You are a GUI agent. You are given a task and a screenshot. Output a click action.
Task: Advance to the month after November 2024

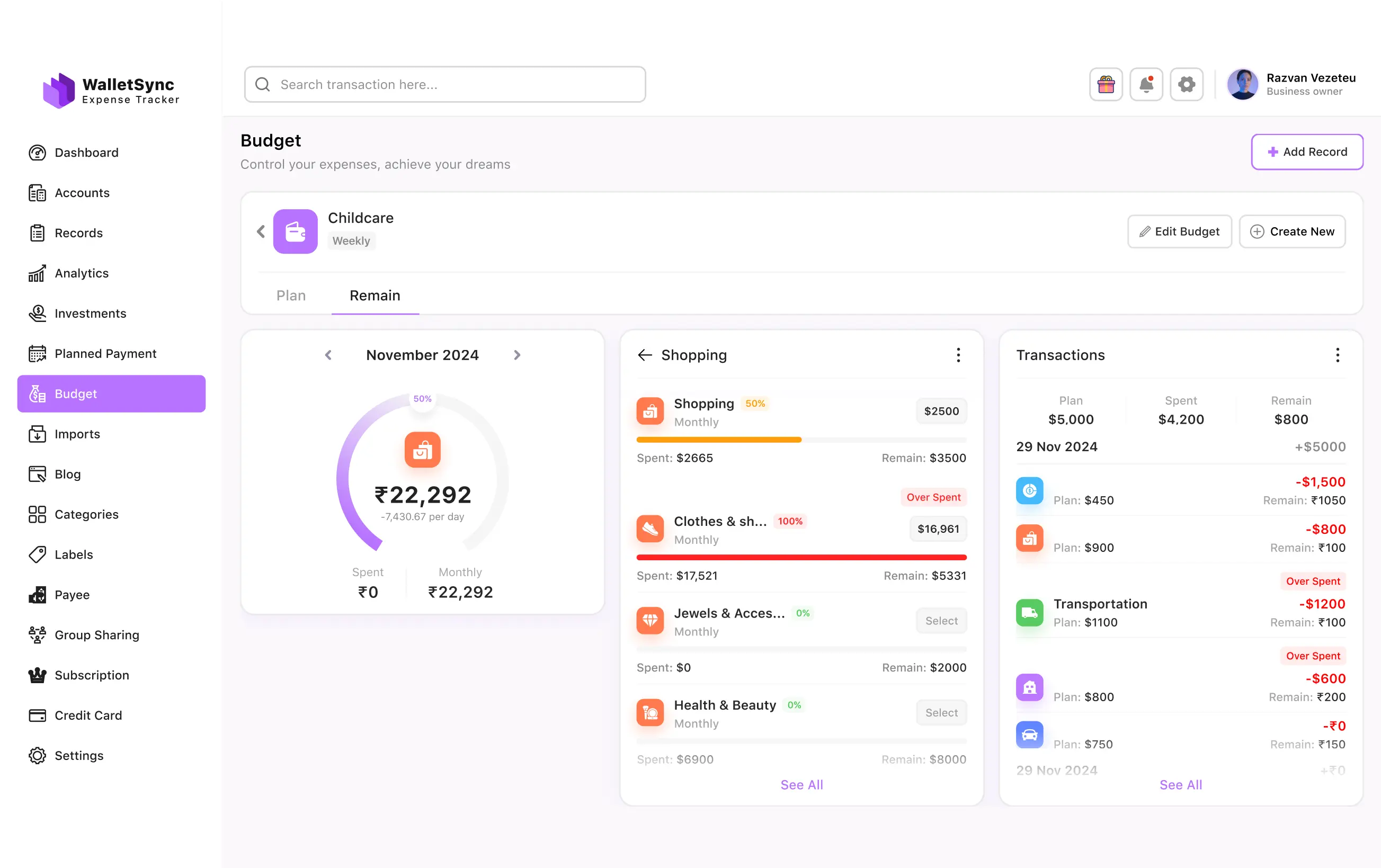[516, 355]
